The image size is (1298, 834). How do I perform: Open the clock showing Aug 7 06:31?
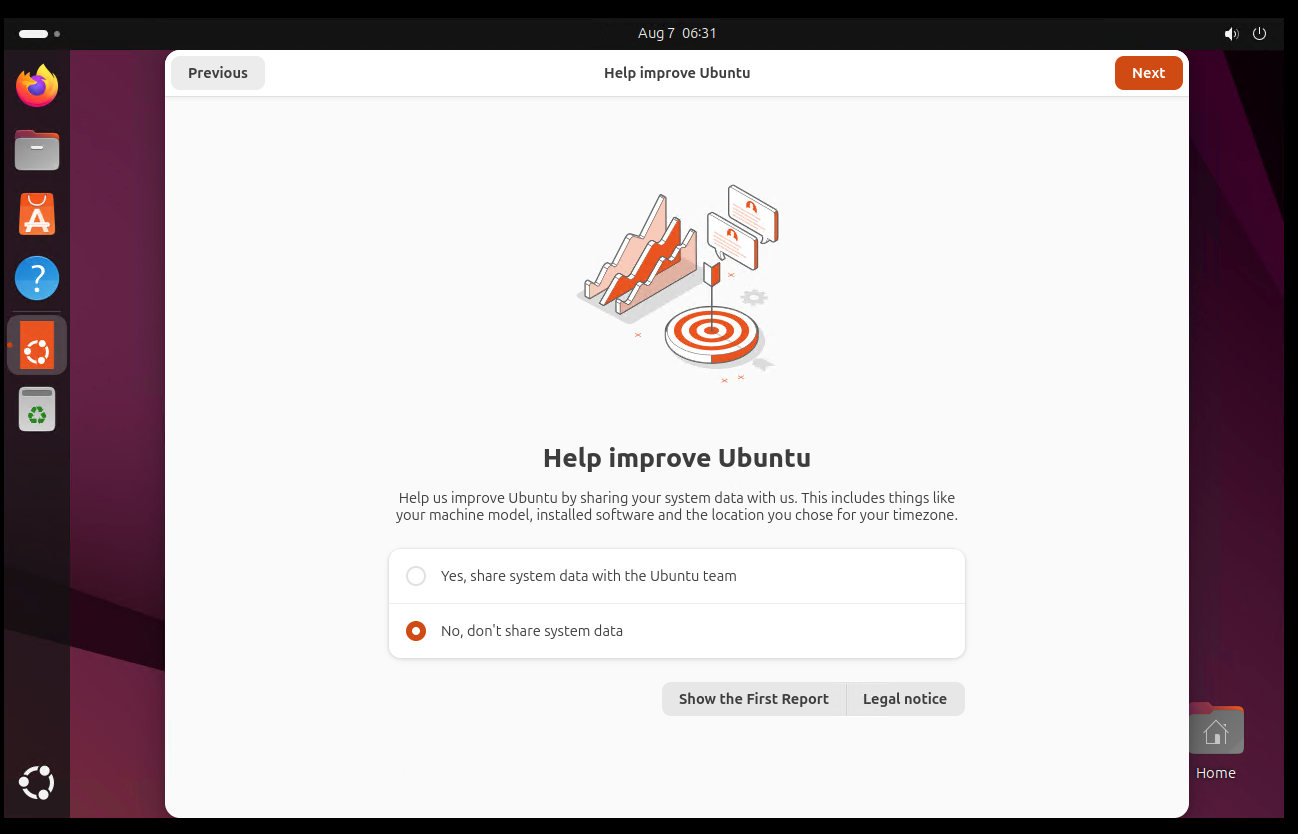tap(677, 33)
